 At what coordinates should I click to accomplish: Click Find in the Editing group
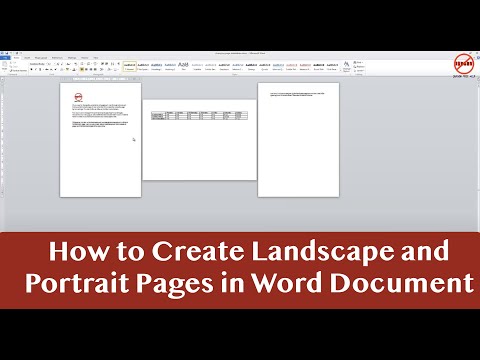359,62
